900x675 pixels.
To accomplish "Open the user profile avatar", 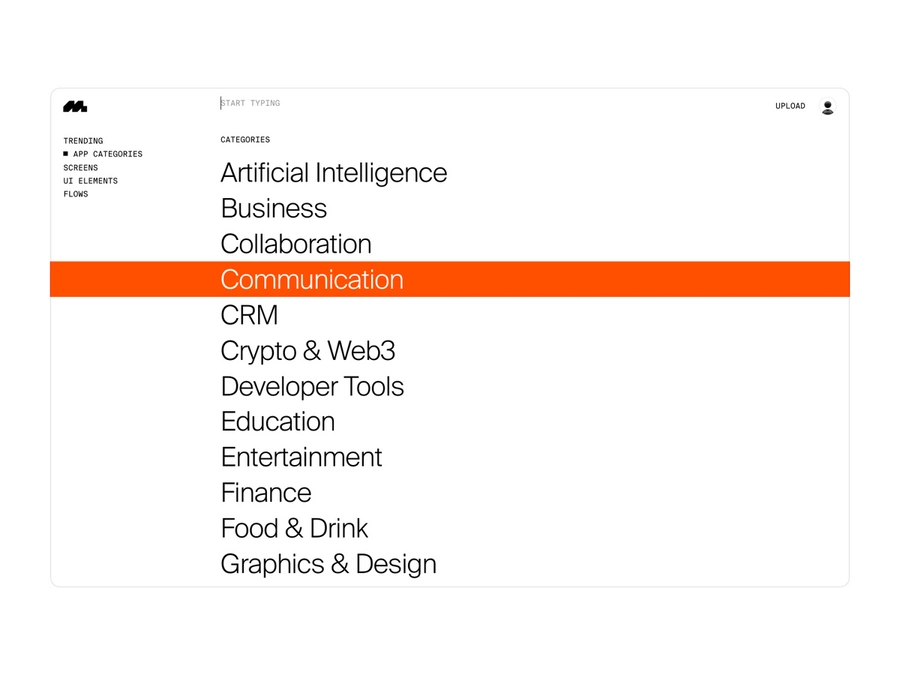I will (827, 106).
